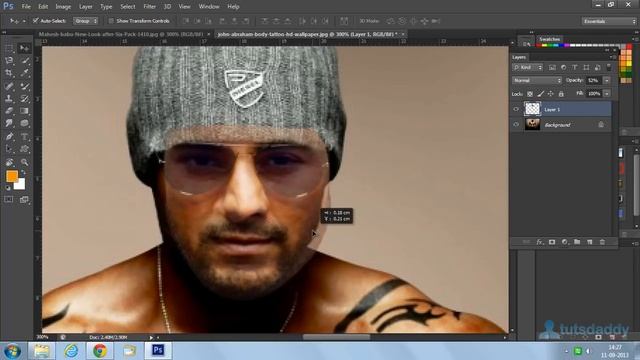
Task: Select the Horizontal Type tool
Action: [24, 136]
